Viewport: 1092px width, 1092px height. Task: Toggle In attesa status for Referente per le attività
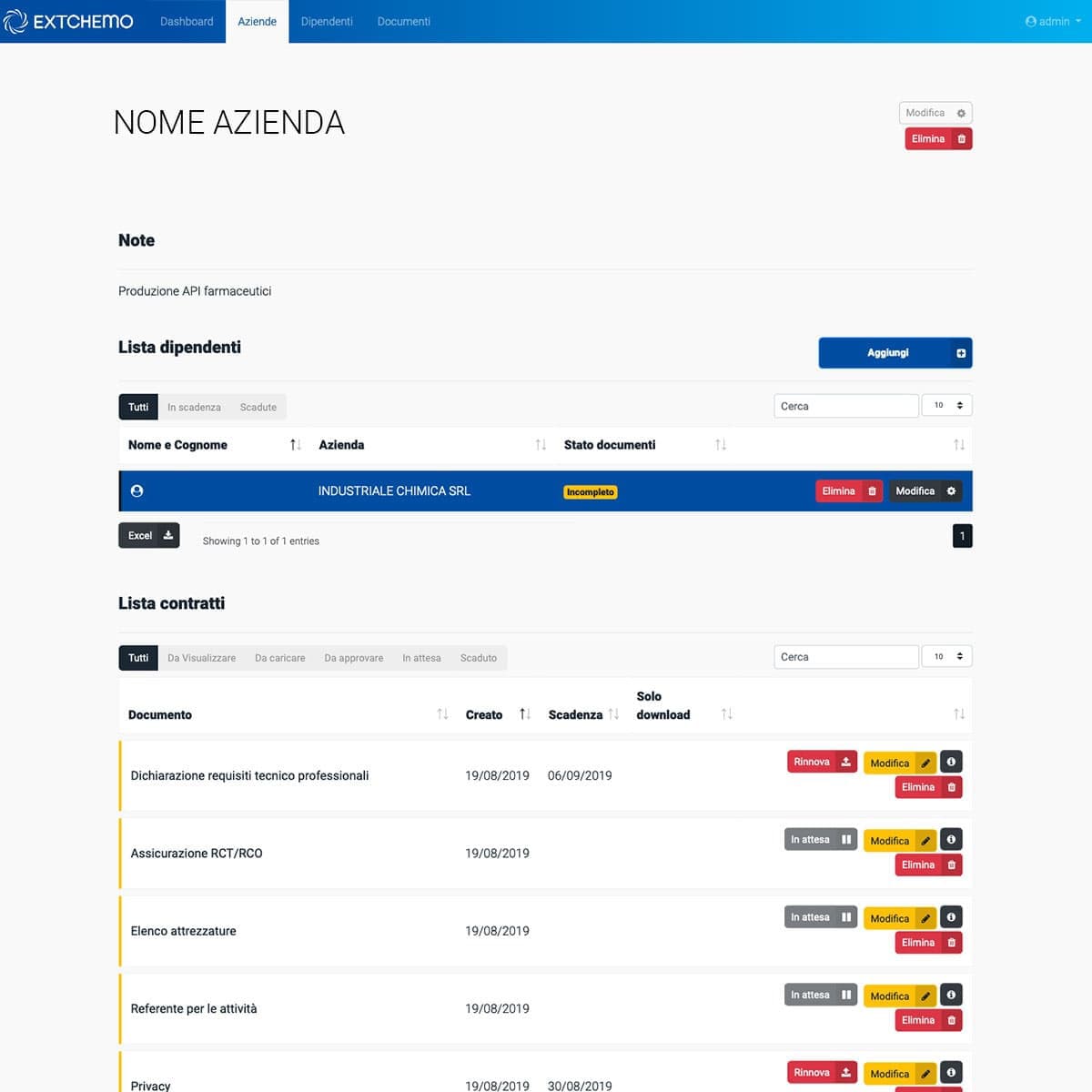(820, 996)
